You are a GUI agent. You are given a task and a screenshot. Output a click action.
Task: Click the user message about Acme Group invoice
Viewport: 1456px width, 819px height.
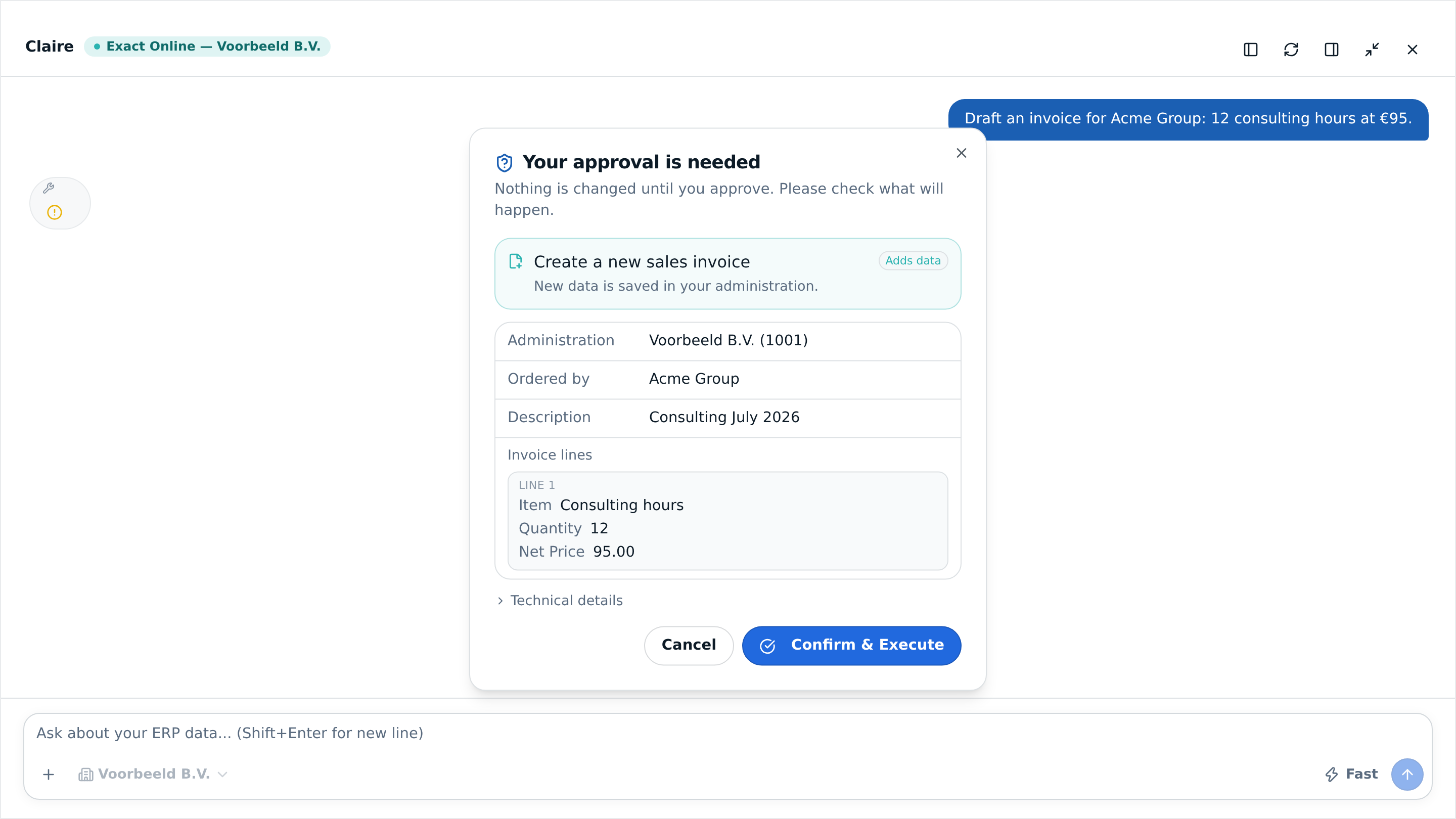1188,119
